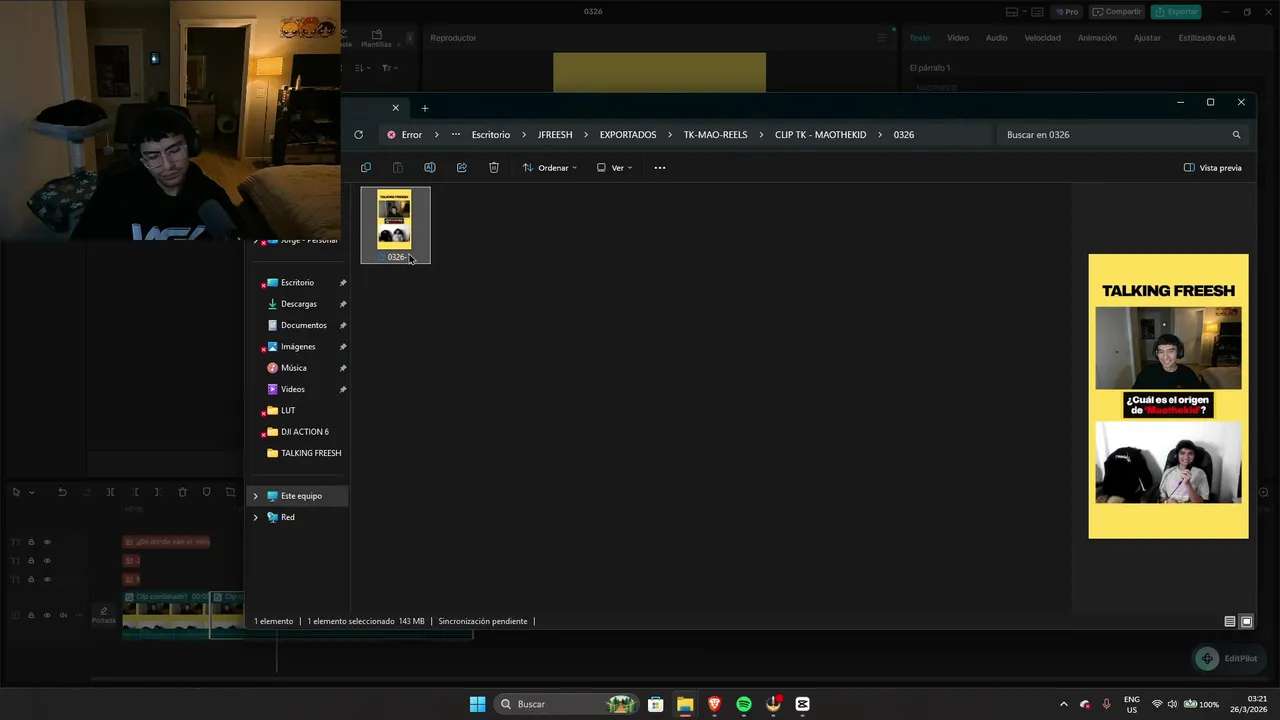Image resolution: width=1280 pixels, height=720 pixels.
Task: Toggle visibility of the second text track
Action: (47, 560)
